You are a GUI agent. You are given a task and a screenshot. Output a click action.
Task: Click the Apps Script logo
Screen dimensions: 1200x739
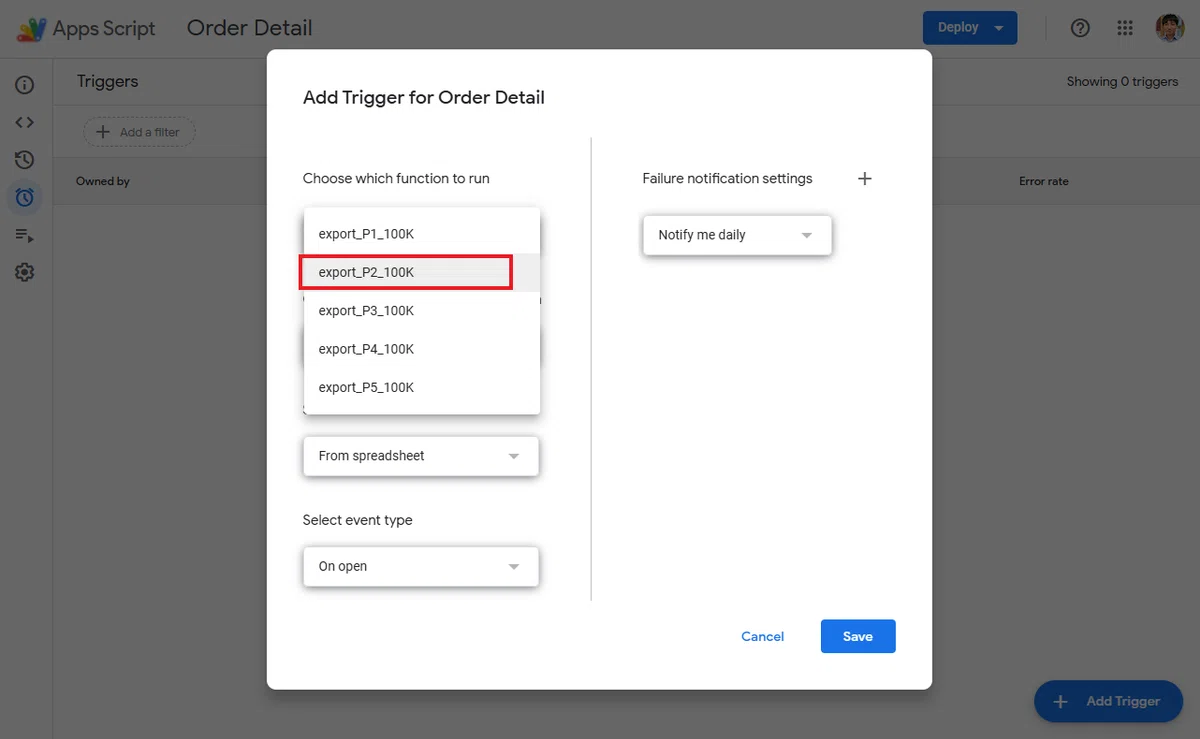click(x=86, y=28)
